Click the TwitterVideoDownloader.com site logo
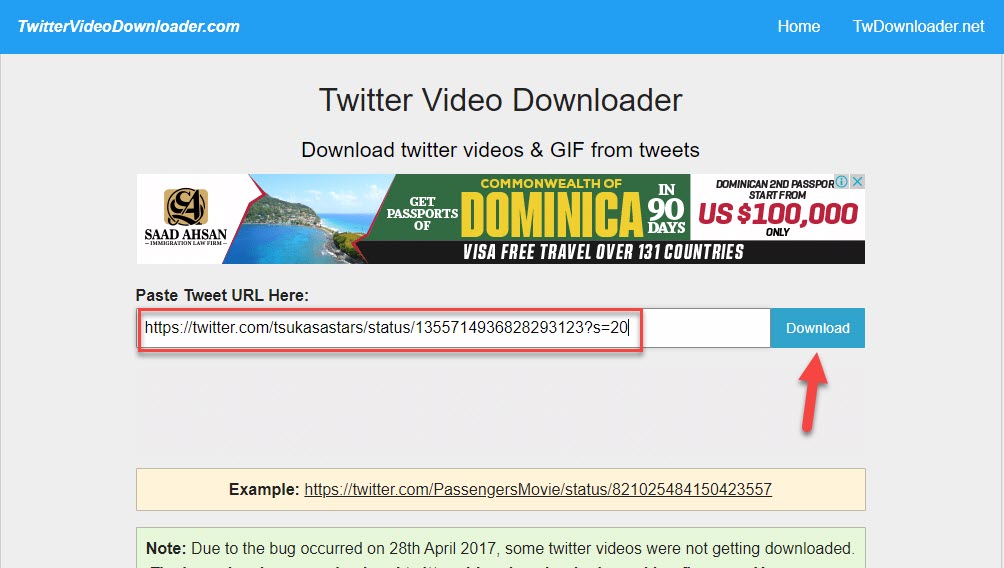The image size is (1004, 568). pos(129,27)
